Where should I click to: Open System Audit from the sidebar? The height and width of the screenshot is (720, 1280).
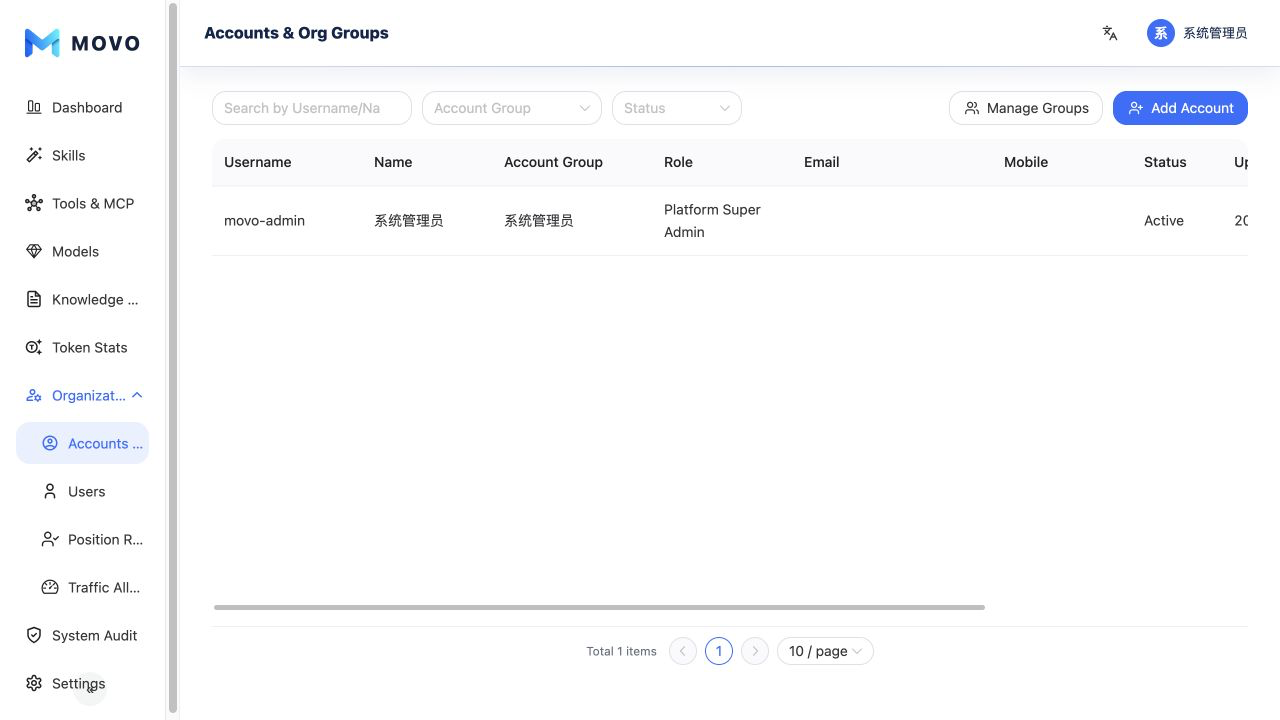(83, 635)
